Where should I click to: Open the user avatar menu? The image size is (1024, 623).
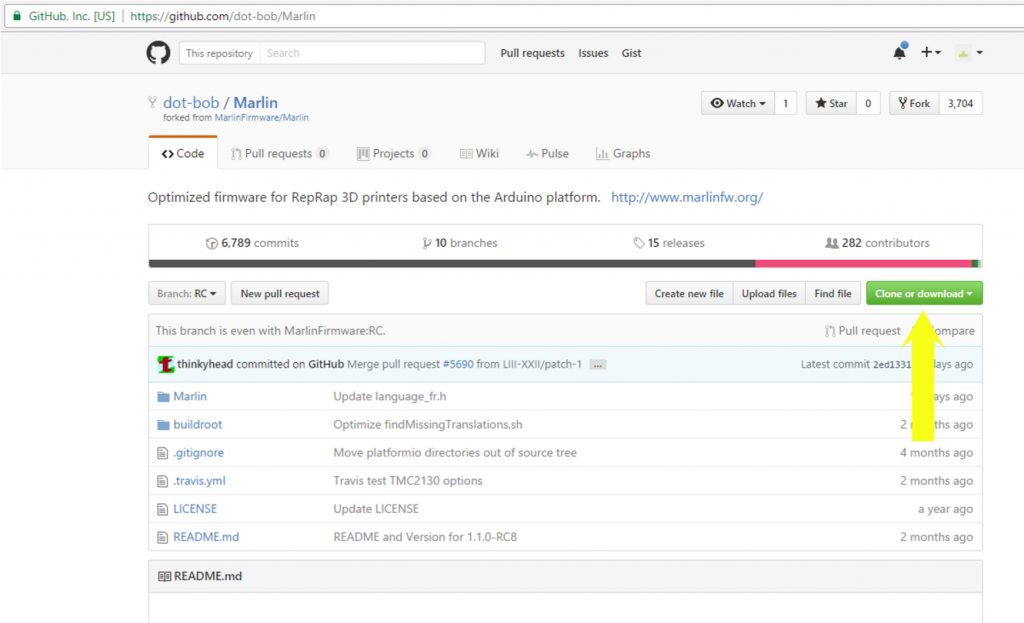coord(970,53)
